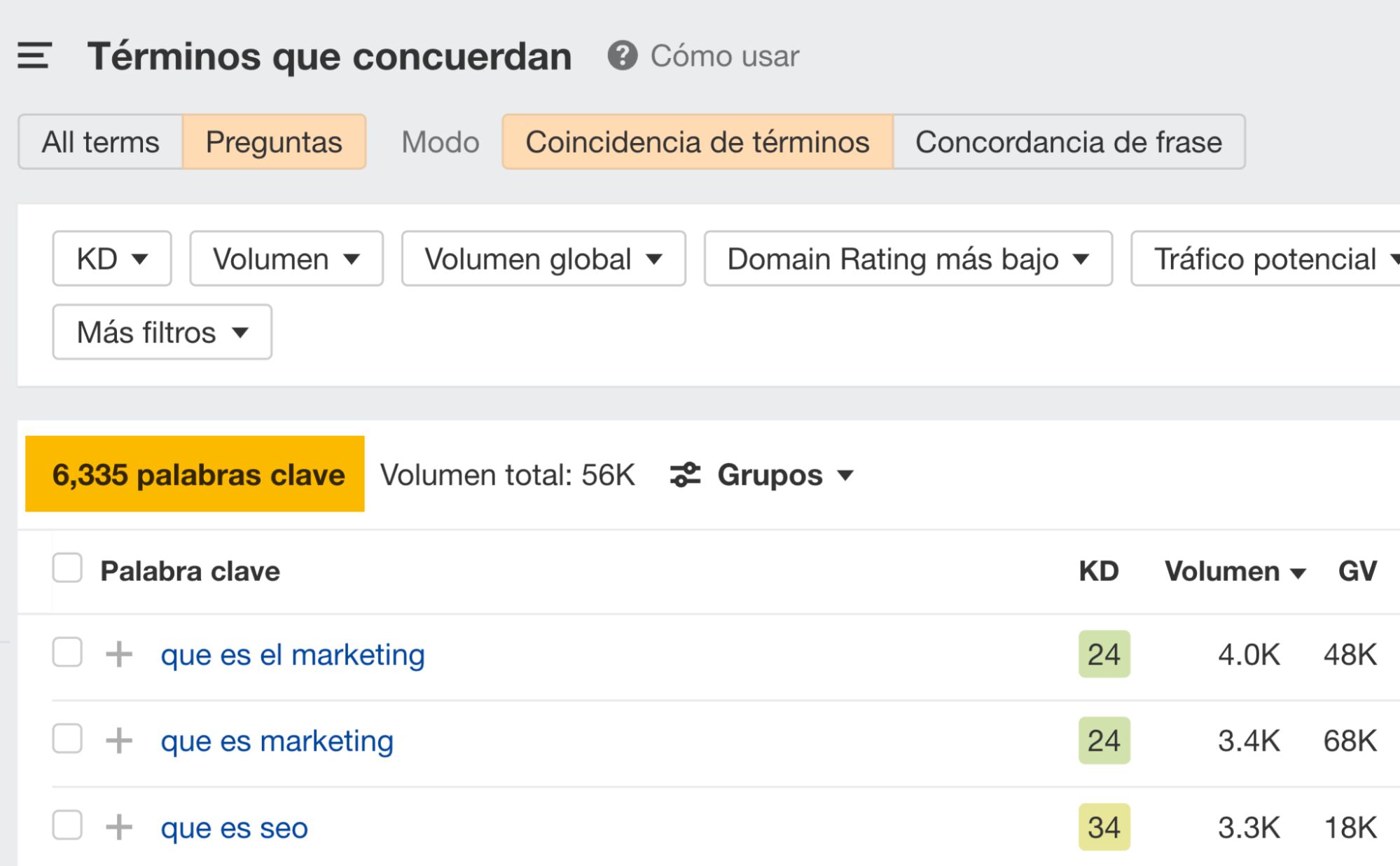Switch to the Preguntas tab

point(273,142)
